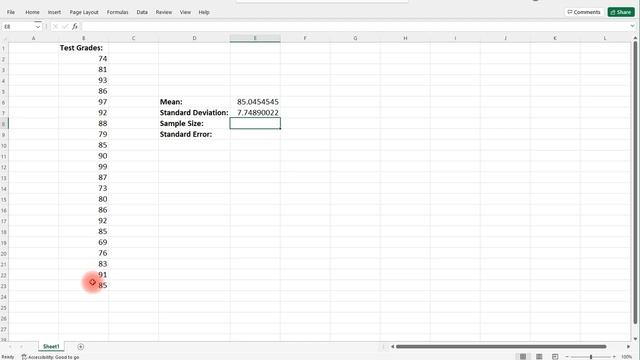Click vertical scroll down arrow
Viewport: 640px width, 360px height.
pos(636,339)
